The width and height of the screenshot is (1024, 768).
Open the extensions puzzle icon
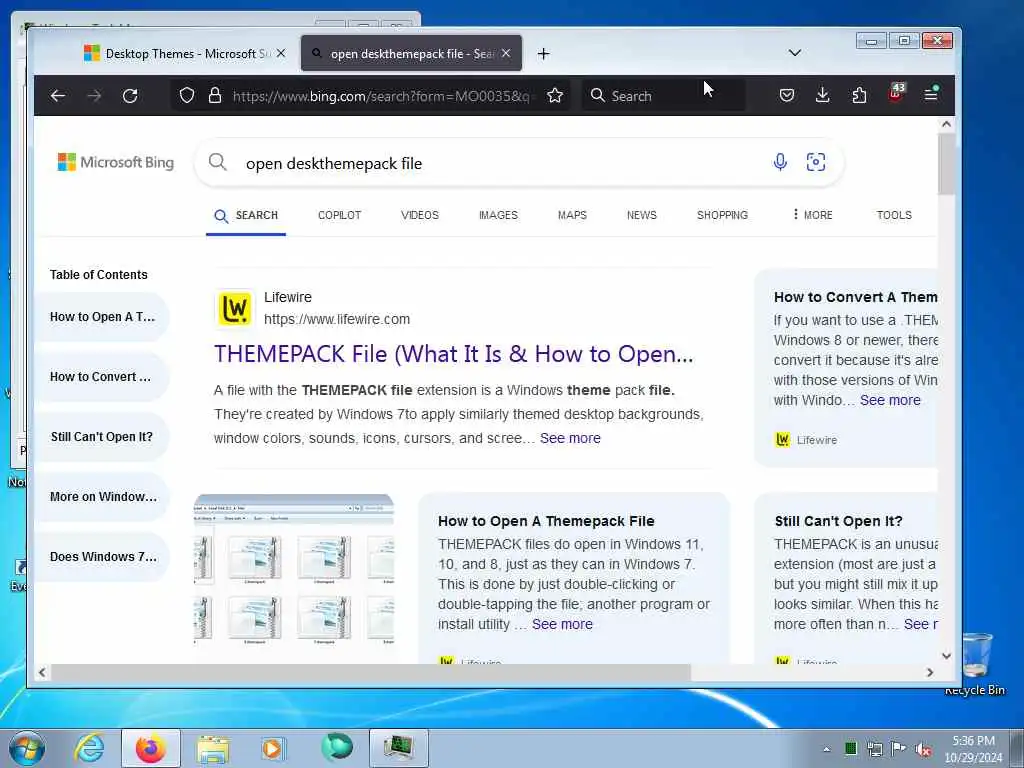point(859,96)
